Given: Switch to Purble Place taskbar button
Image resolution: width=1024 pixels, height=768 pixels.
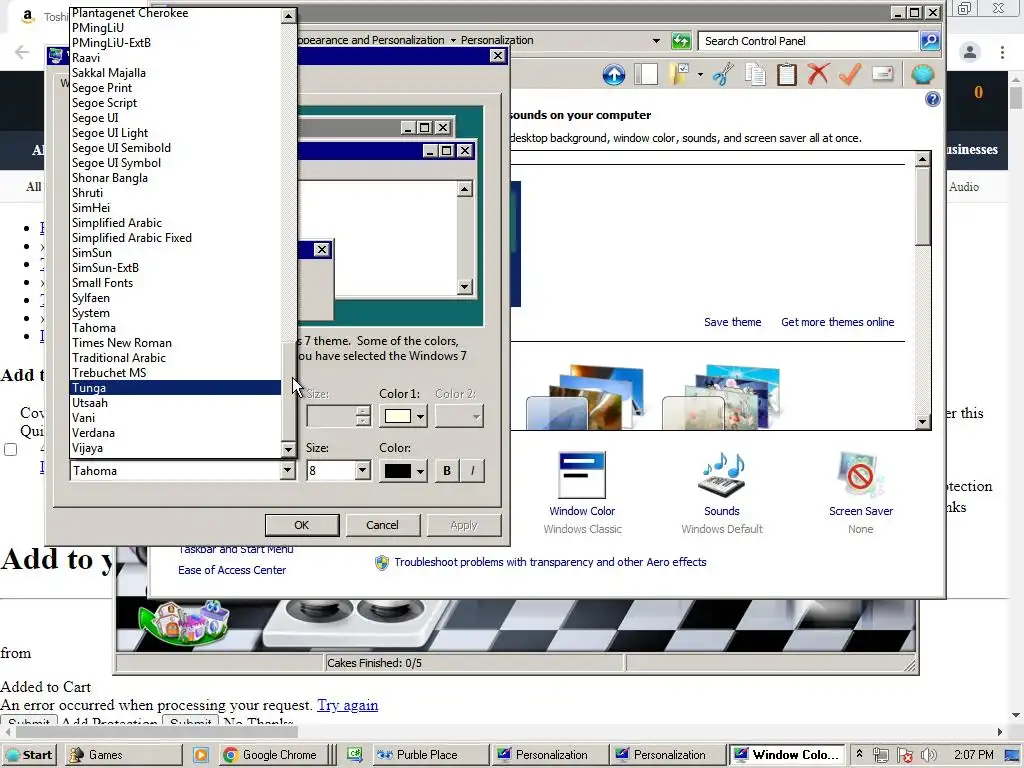Looking at the screenshot, I should pos(431,755).
